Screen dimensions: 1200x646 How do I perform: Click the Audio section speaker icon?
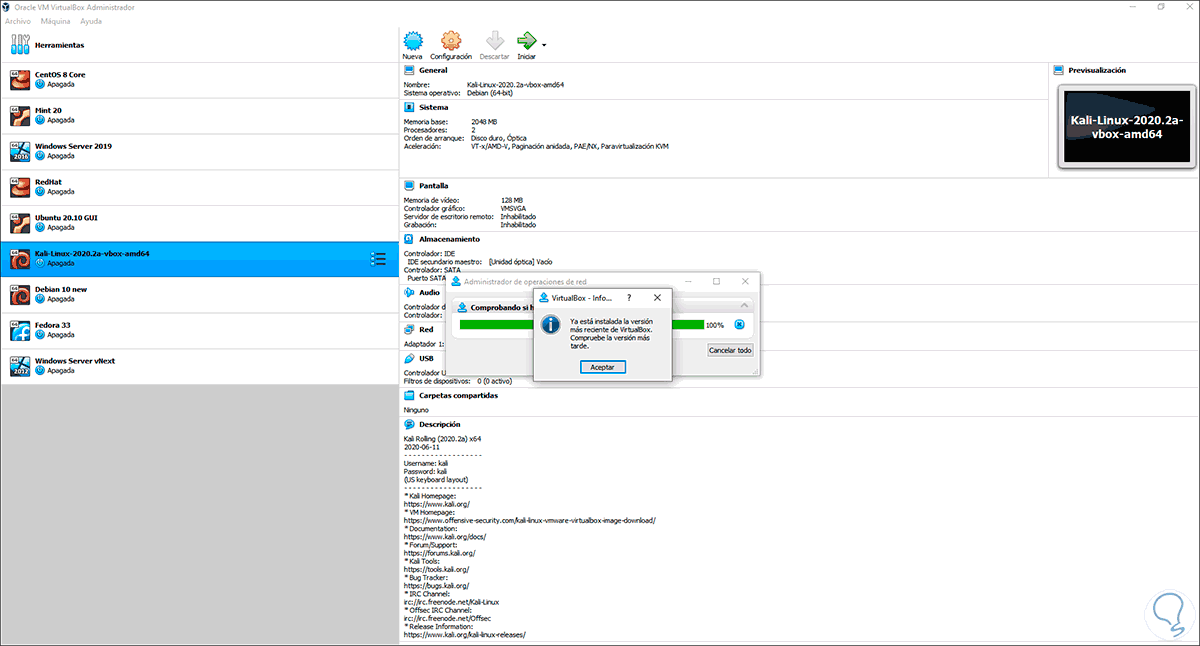tap(410, 292)
